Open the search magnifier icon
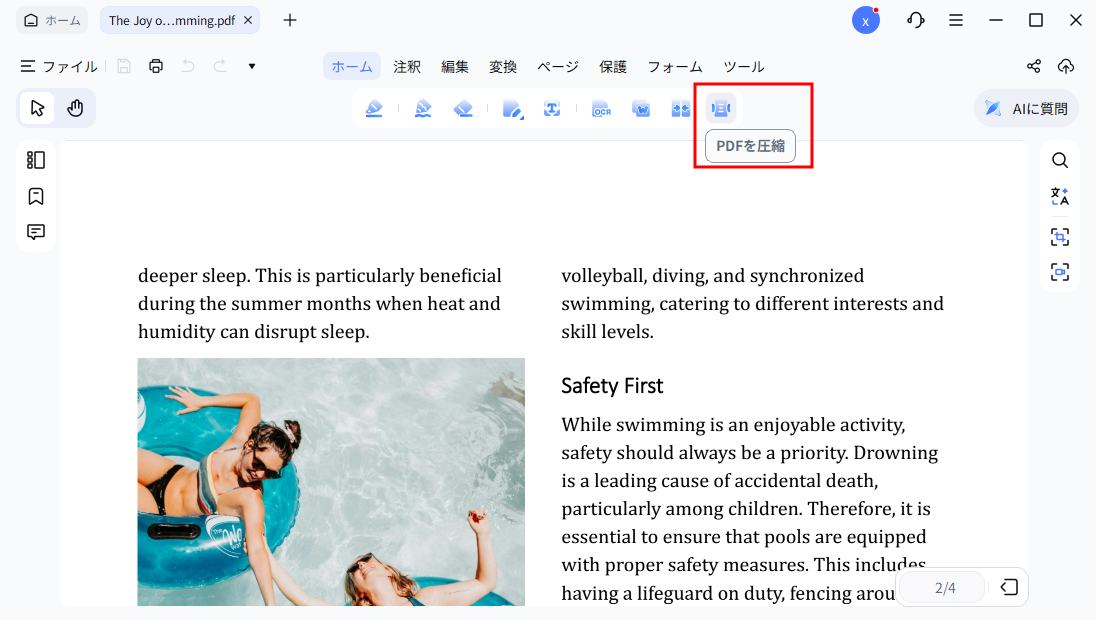Screen dimensions: 1096x620 [x=1059, y=160]
